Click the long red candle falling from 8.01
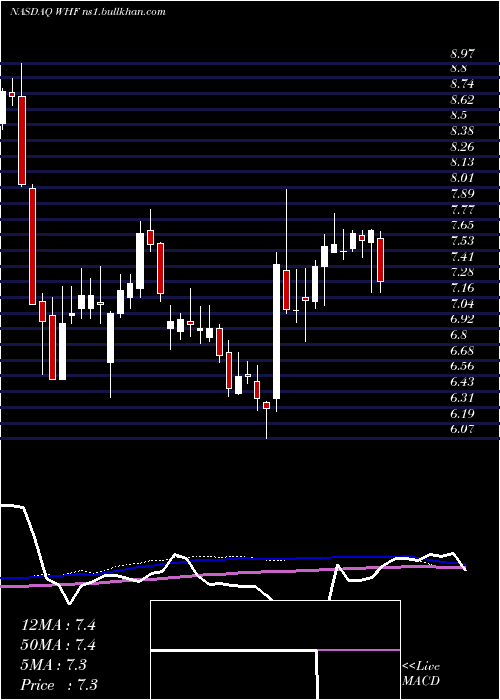 (32, 246)
